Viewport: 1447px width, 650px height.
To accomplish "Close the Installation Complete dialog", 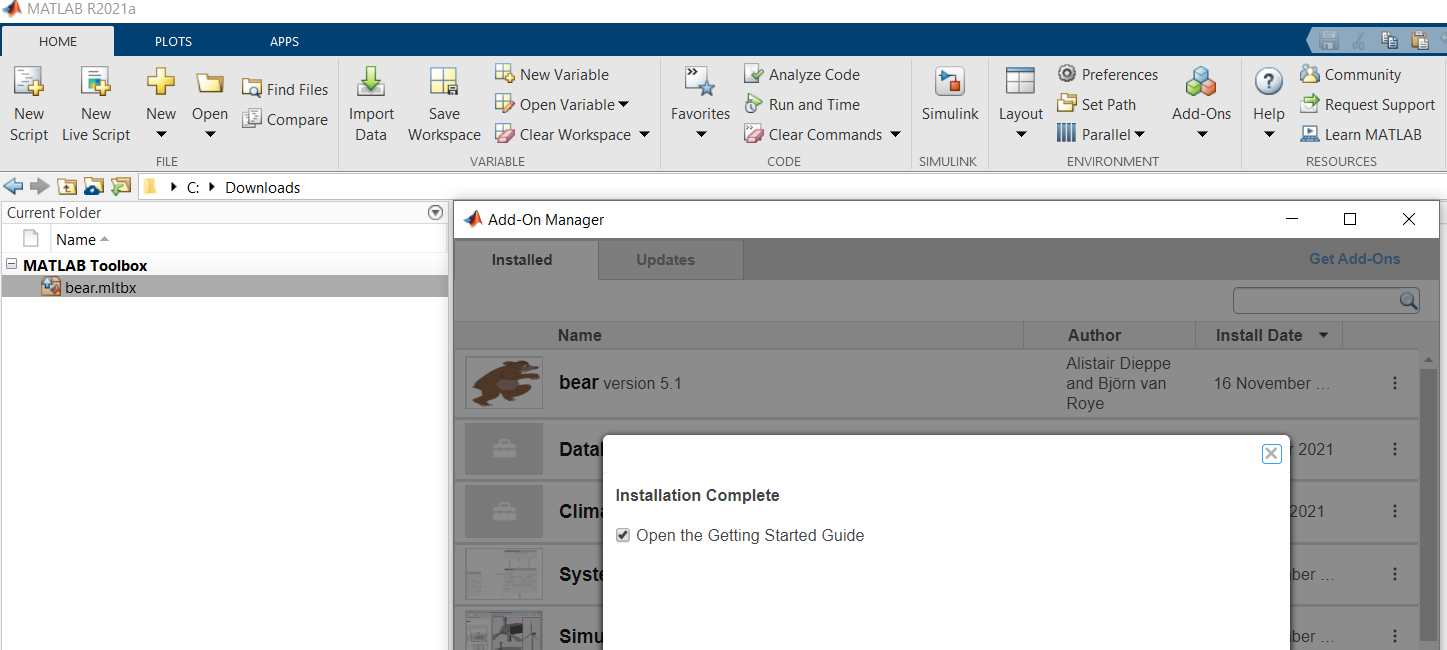I will [1271, 453].
